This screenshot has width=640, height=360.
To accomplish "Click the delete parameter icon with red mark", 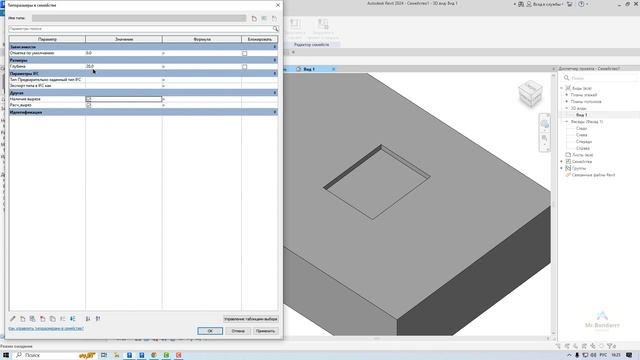I will coord(42,319).
